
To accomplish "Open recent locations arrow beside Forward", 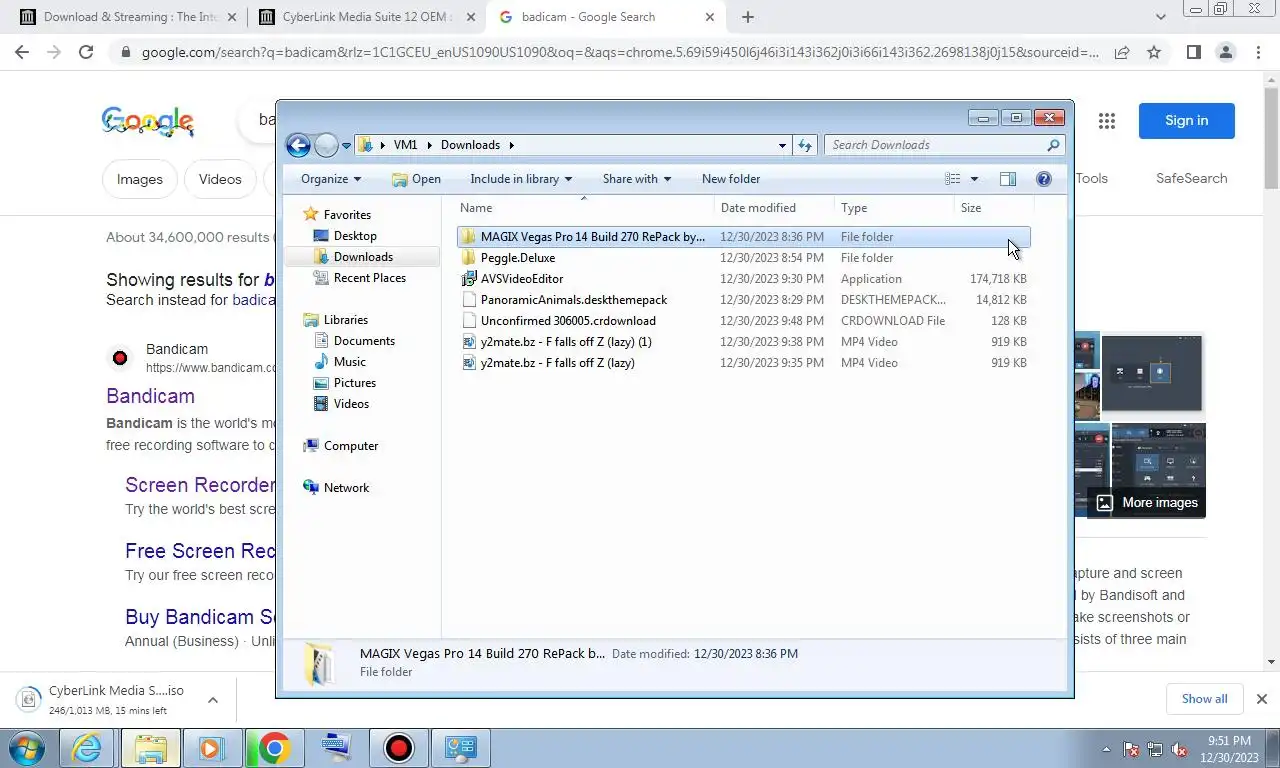I will (346, 146).
